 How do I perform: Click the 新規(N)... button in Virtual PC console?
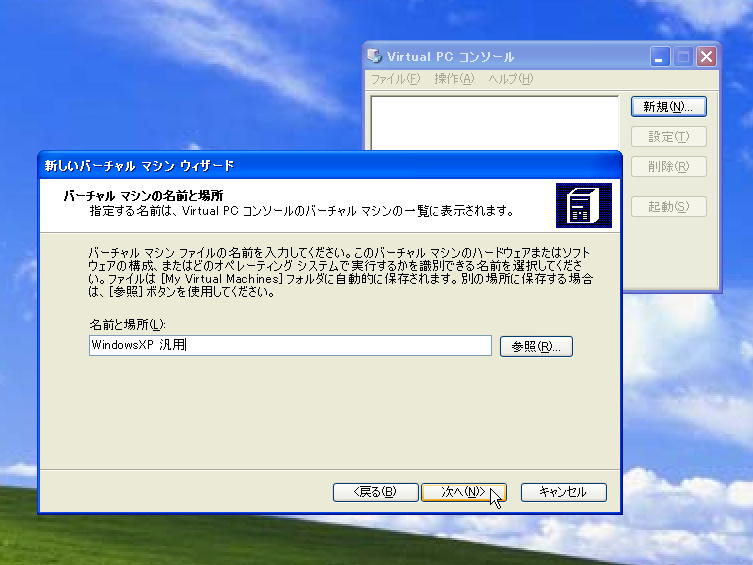668,107
